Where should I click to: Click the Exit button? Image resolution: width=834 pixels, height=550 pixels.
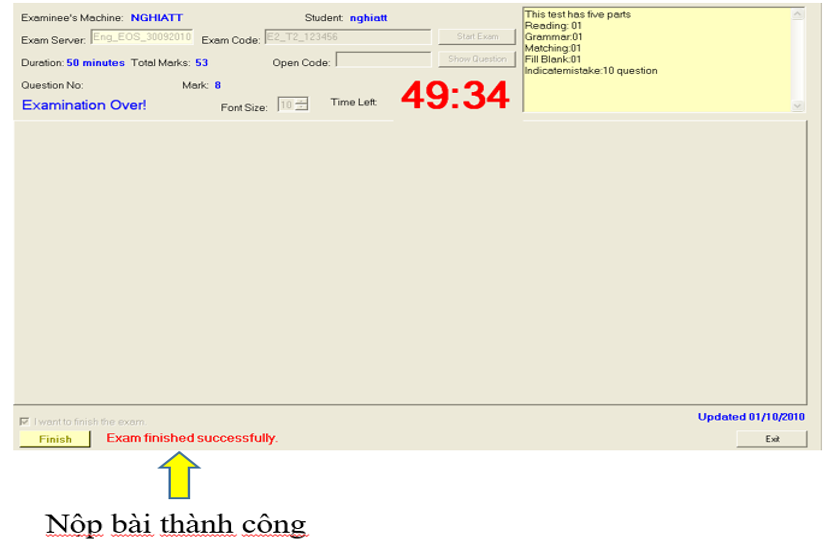click(771, 439)
